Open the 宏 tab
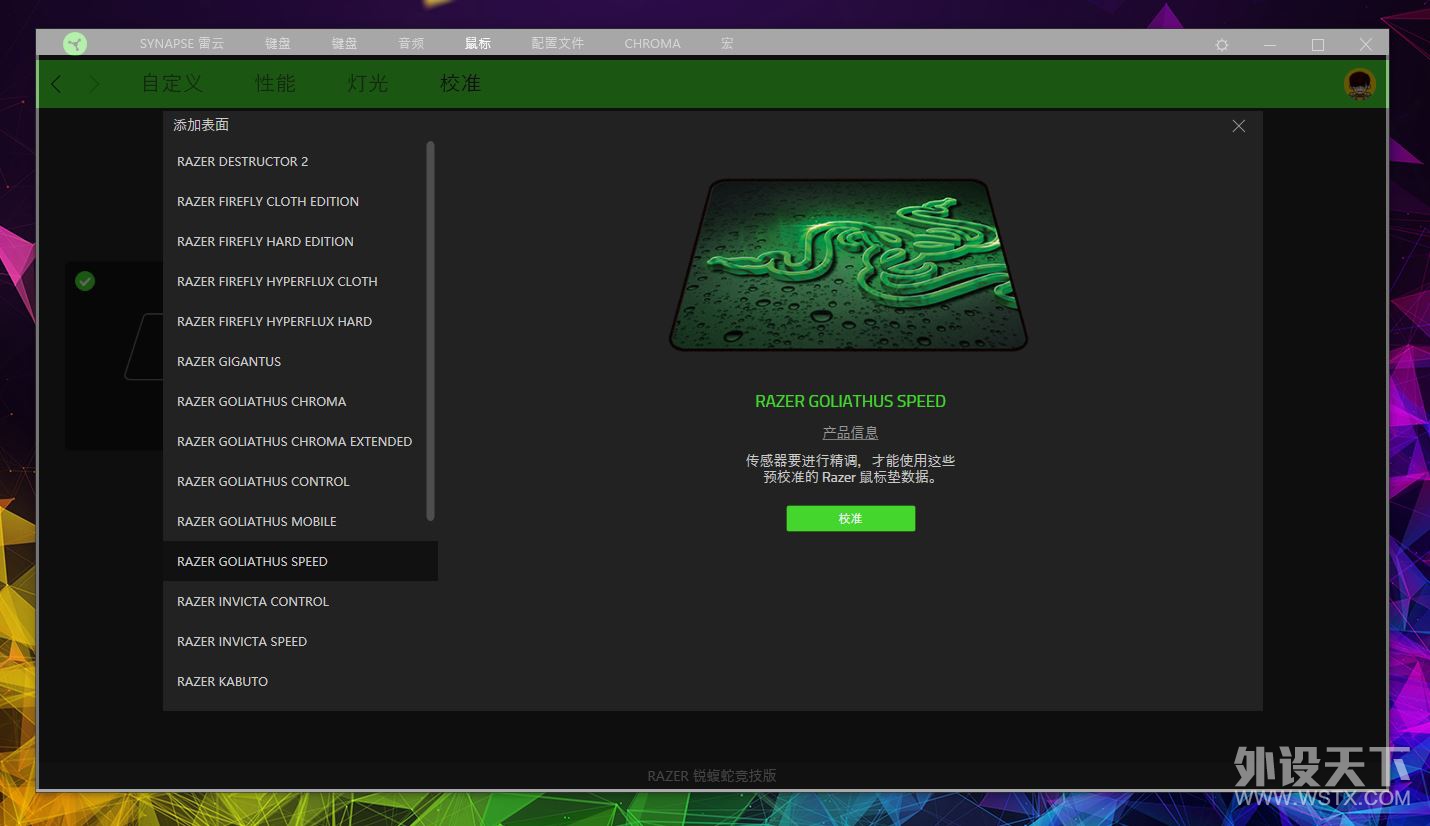 point(727,44)
